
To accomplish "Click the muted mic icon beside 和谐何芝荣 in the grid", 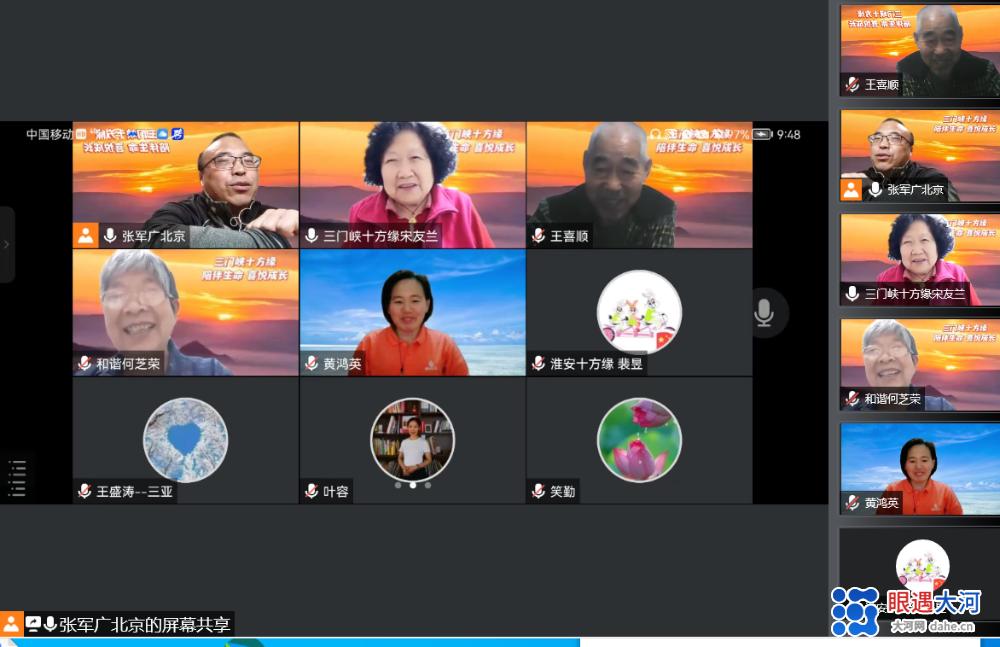I will (x=84, y=364).
